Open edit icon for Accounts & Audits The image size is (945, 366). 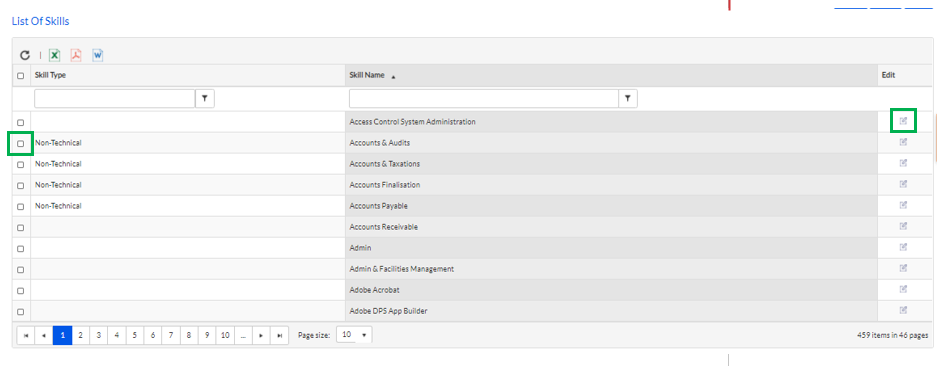tap(903, 142)
